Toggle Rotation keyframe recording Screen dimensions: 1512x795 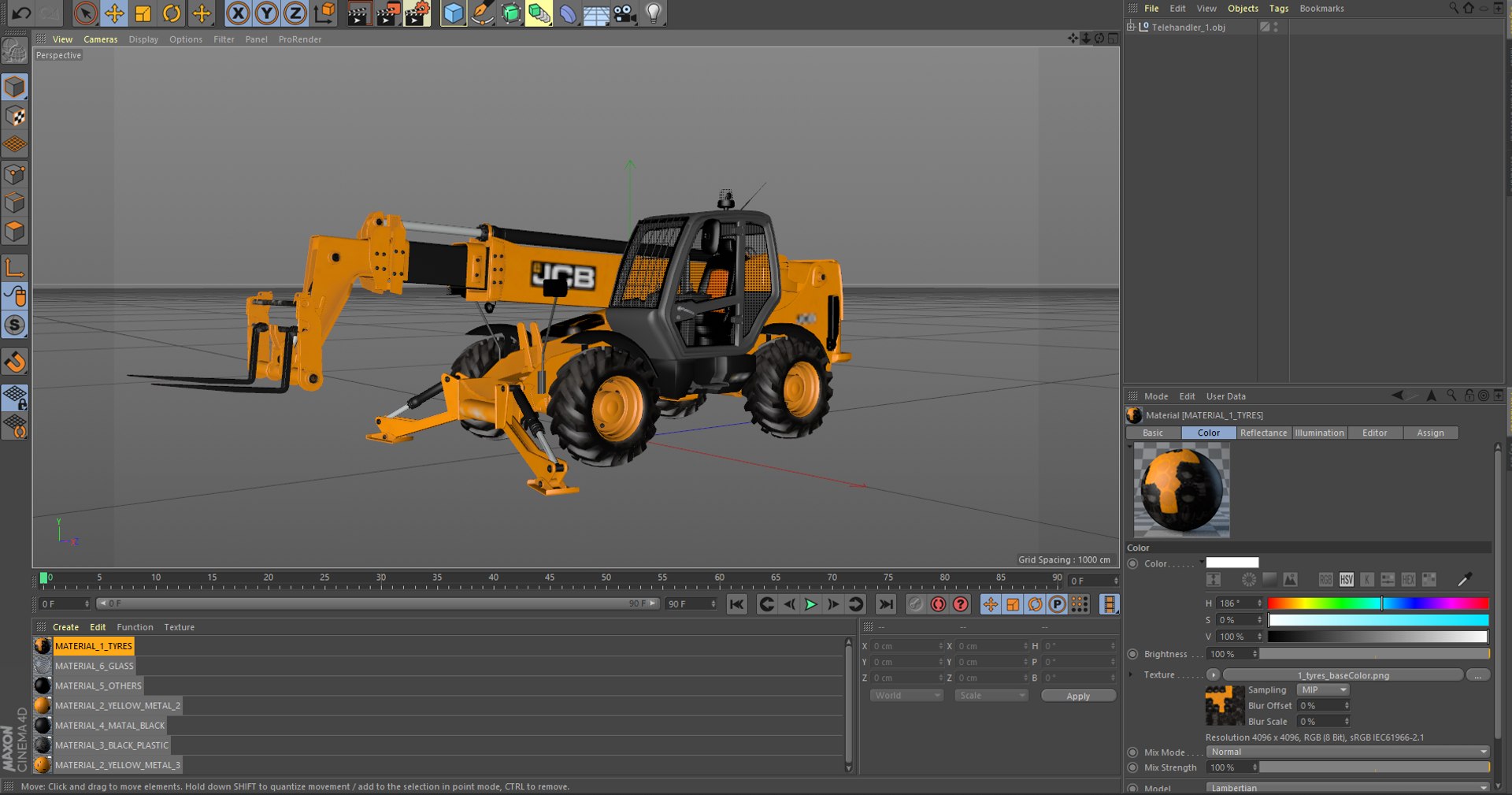[1035, 604]
